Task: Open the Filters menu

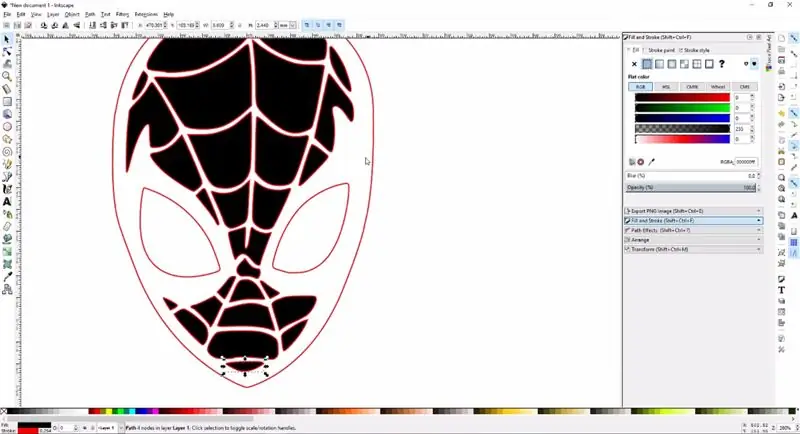Action: 122,14
